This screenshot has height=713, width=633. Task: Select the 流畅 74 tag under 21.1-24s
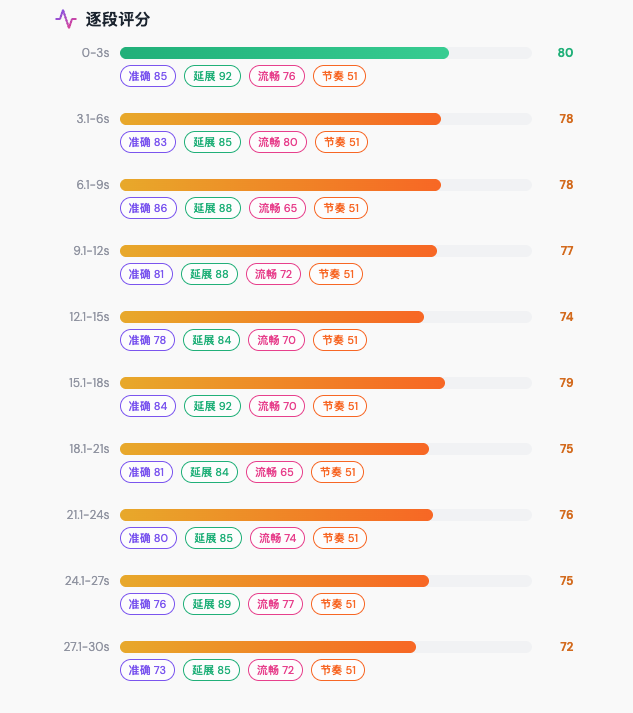[x=277, y=537]
